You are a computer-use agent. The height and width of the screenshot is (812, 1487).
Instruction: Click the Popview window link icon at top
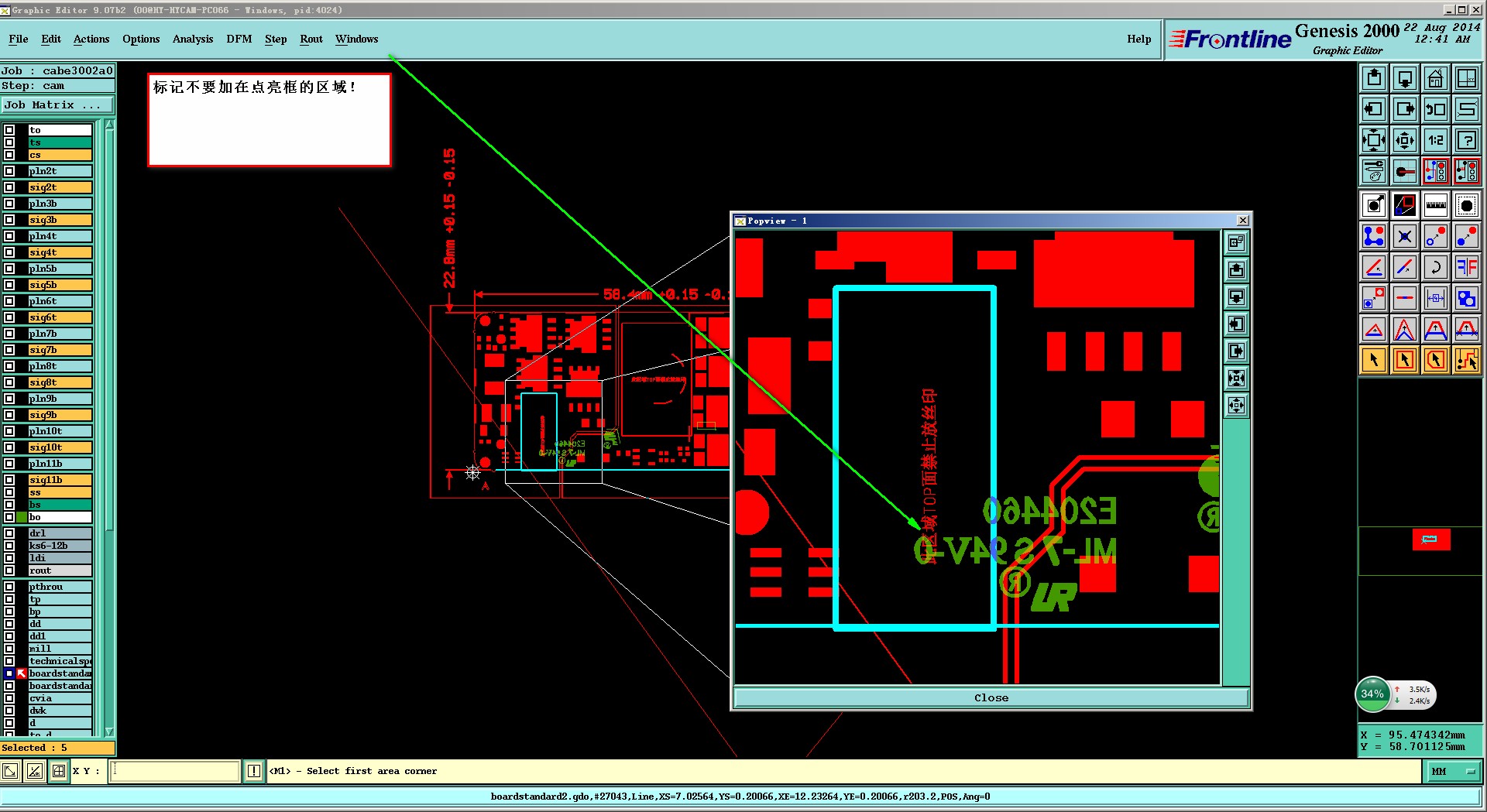pyautogui.click(x=1236, y=243)
